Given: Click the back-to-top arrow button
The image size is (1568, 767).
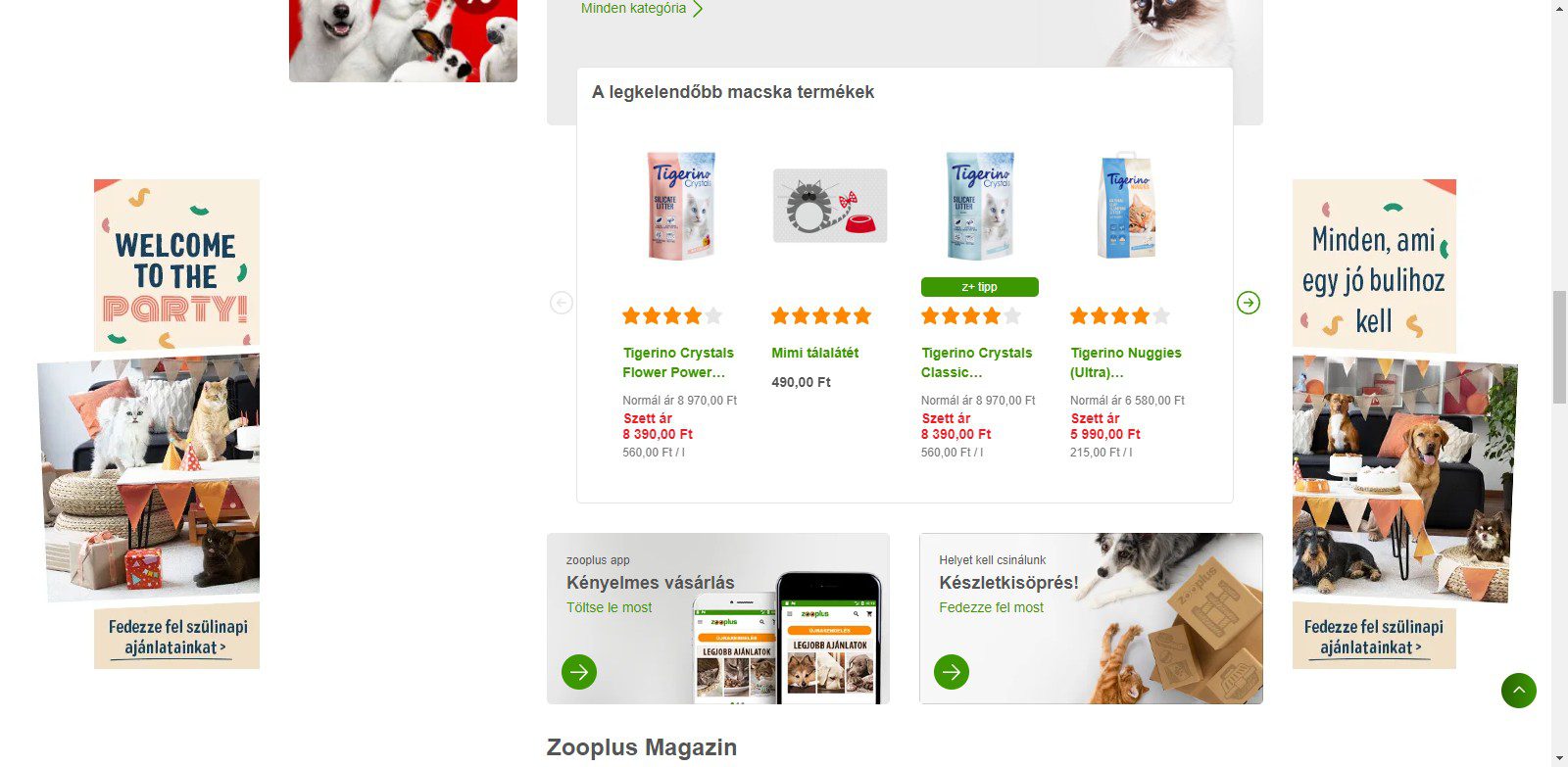Looking at the screenshot, I should [x=1518, y=691].
